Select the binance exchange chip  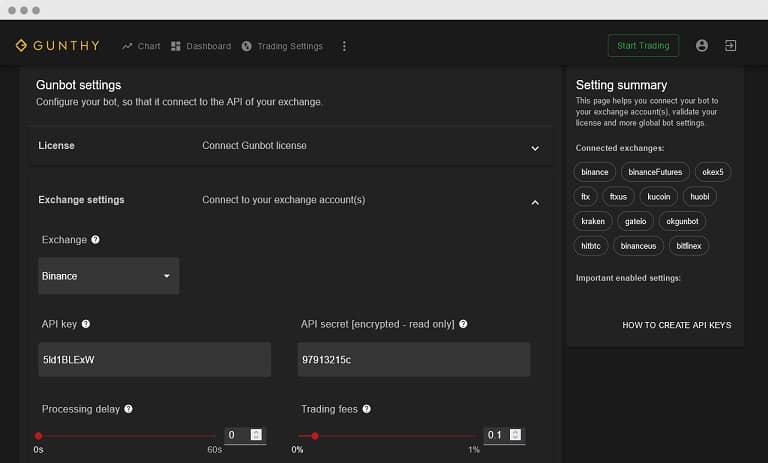(595, 172)
